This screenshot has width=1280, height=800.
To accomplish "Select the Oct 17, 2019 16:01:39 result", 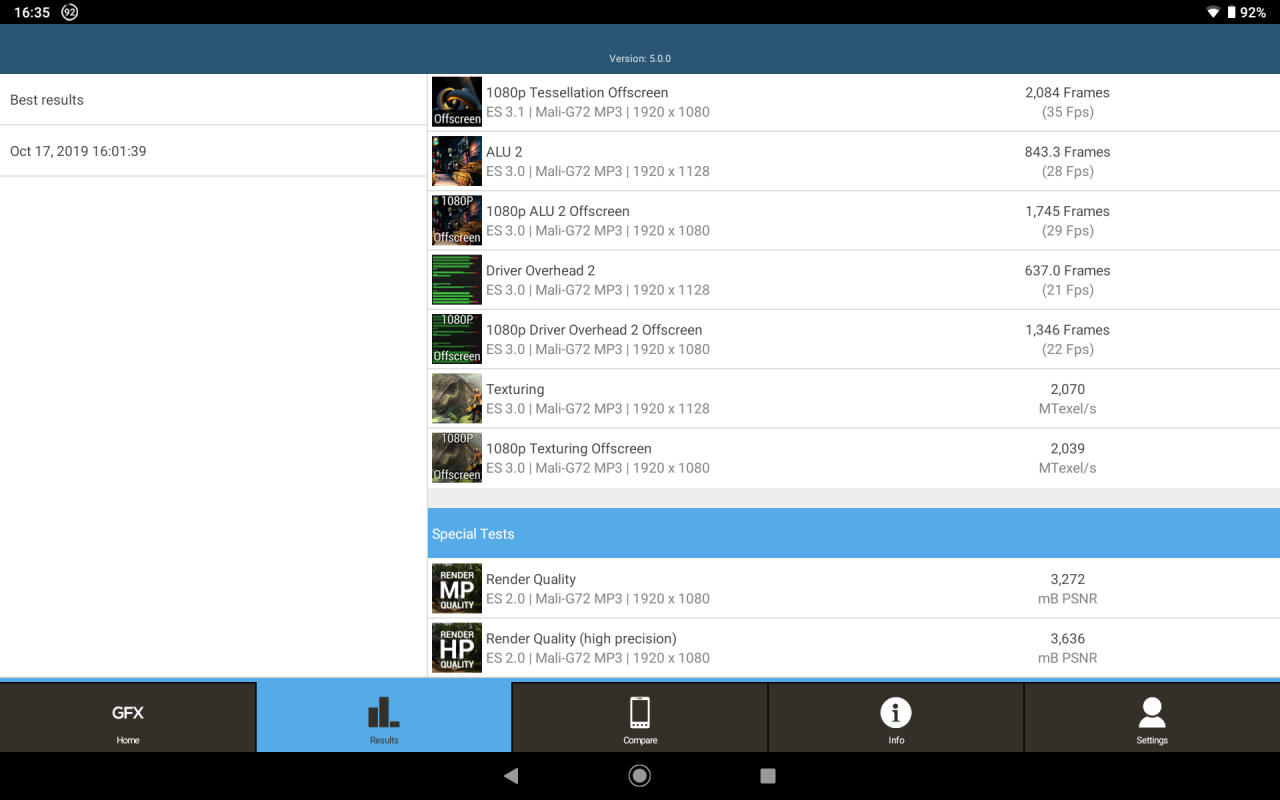I will (213, 151).
